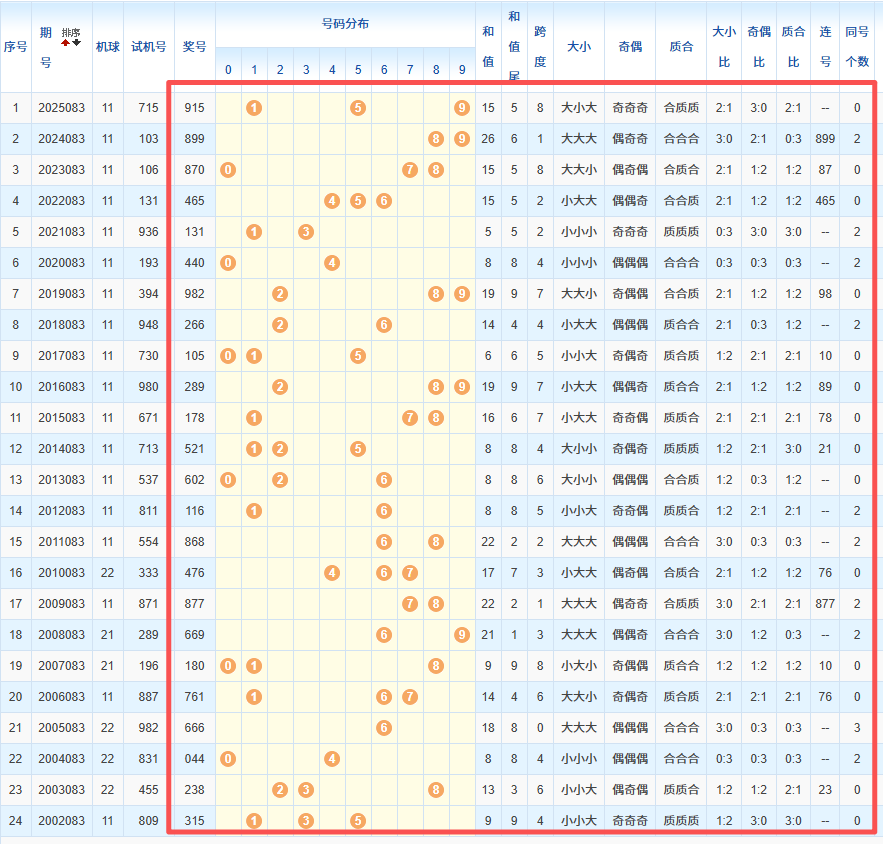Click ball 8 in the 2003083 row
Viewport: 883px width, 844px height.
pyautogui.click(x=436, y=790)
